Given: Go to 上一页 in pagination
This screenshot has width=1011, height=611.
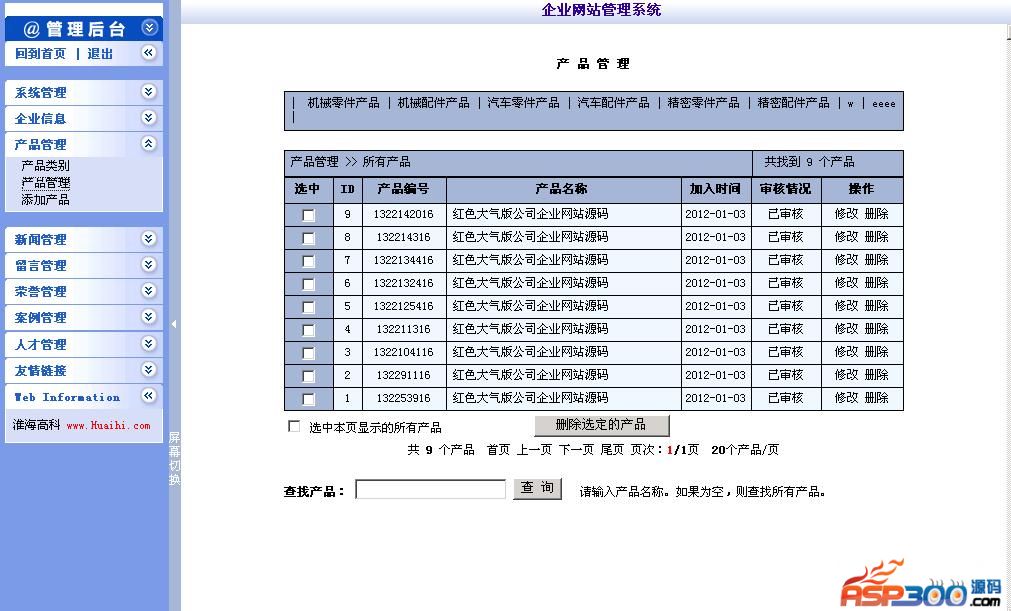Looking at the screenshot, I should click(535, 450).
